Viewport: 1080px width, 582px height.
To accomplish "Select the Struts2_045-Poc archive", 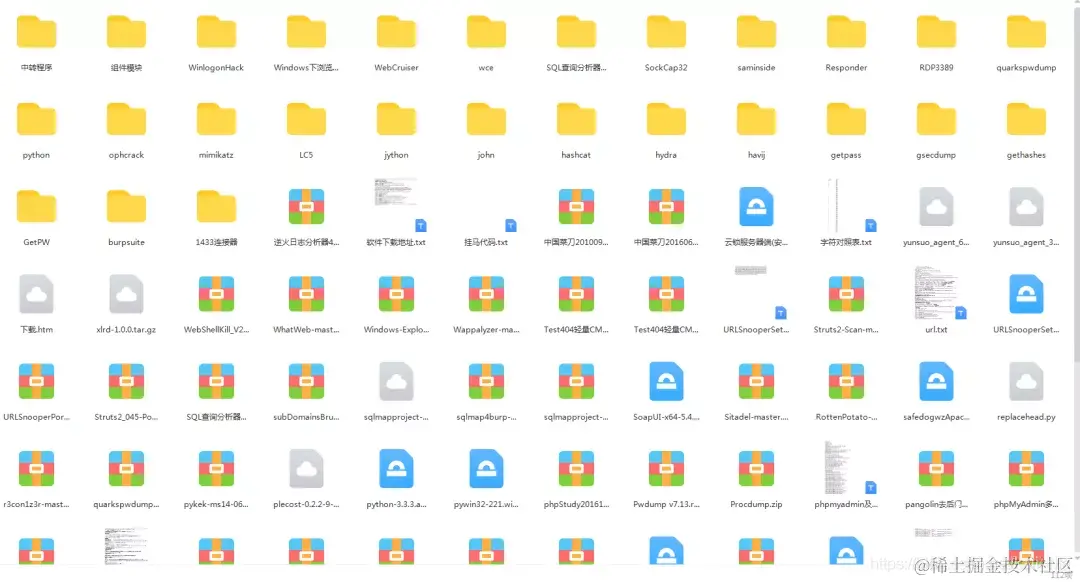I will (126, 382).
